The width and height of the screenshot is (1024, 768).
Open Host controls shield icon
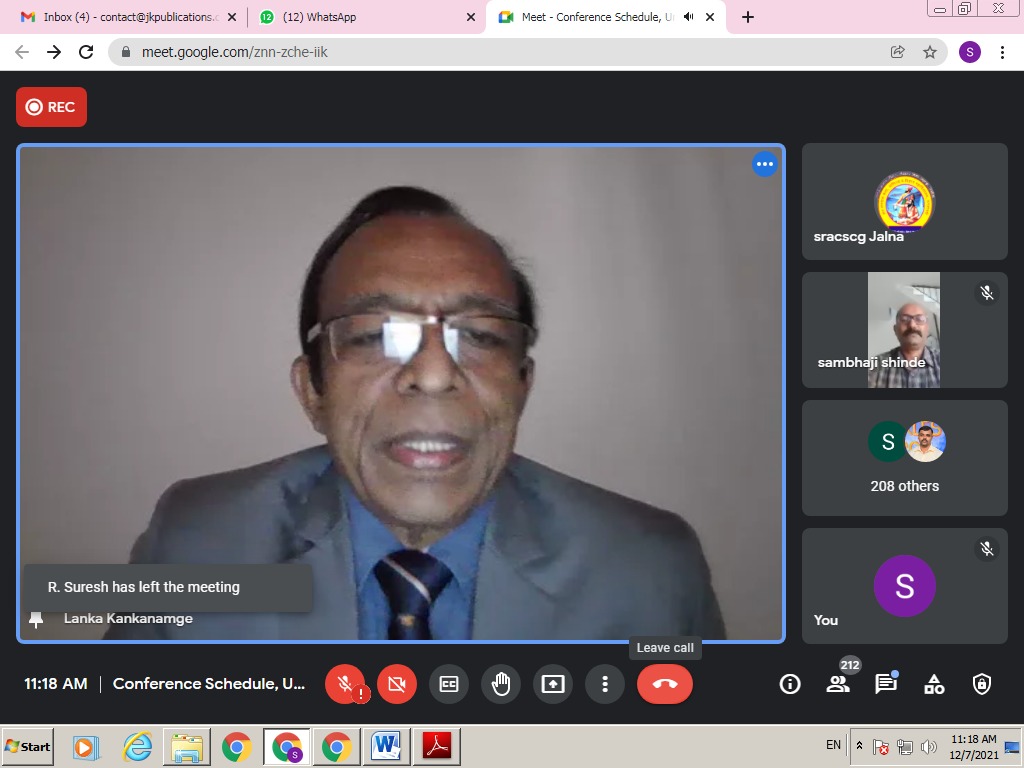[982, 684]
